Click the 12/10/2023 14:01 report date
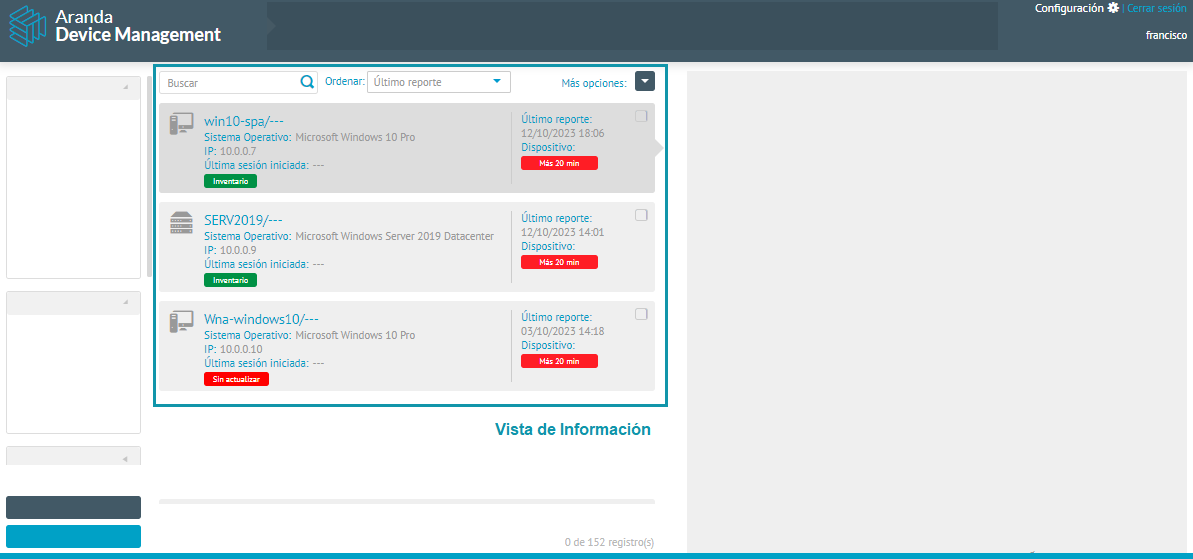The height and width of the screenshot is (559, 1193). click(563, 232)
